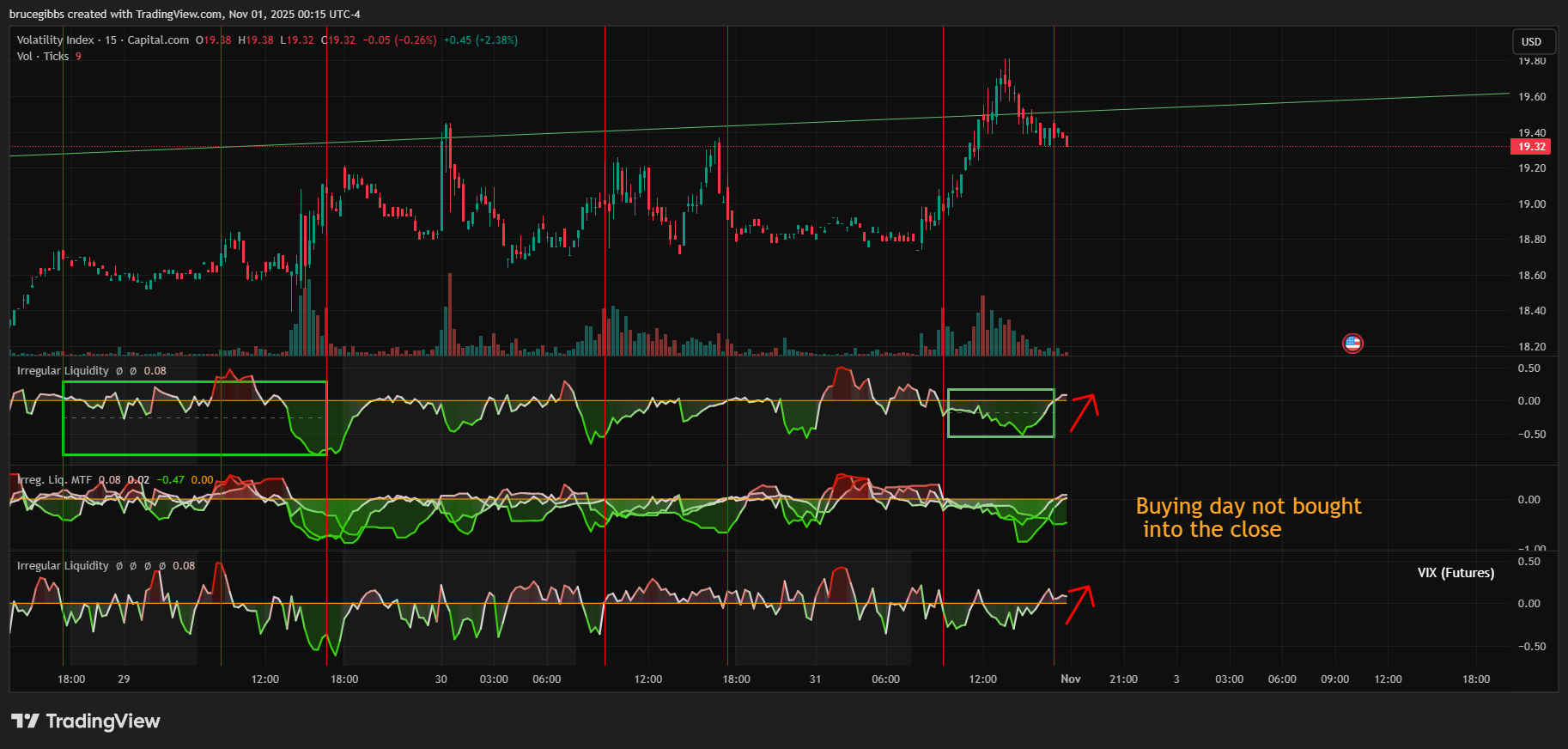
Task: Click the 30 date label on time axis
Action: pos(441,679)
